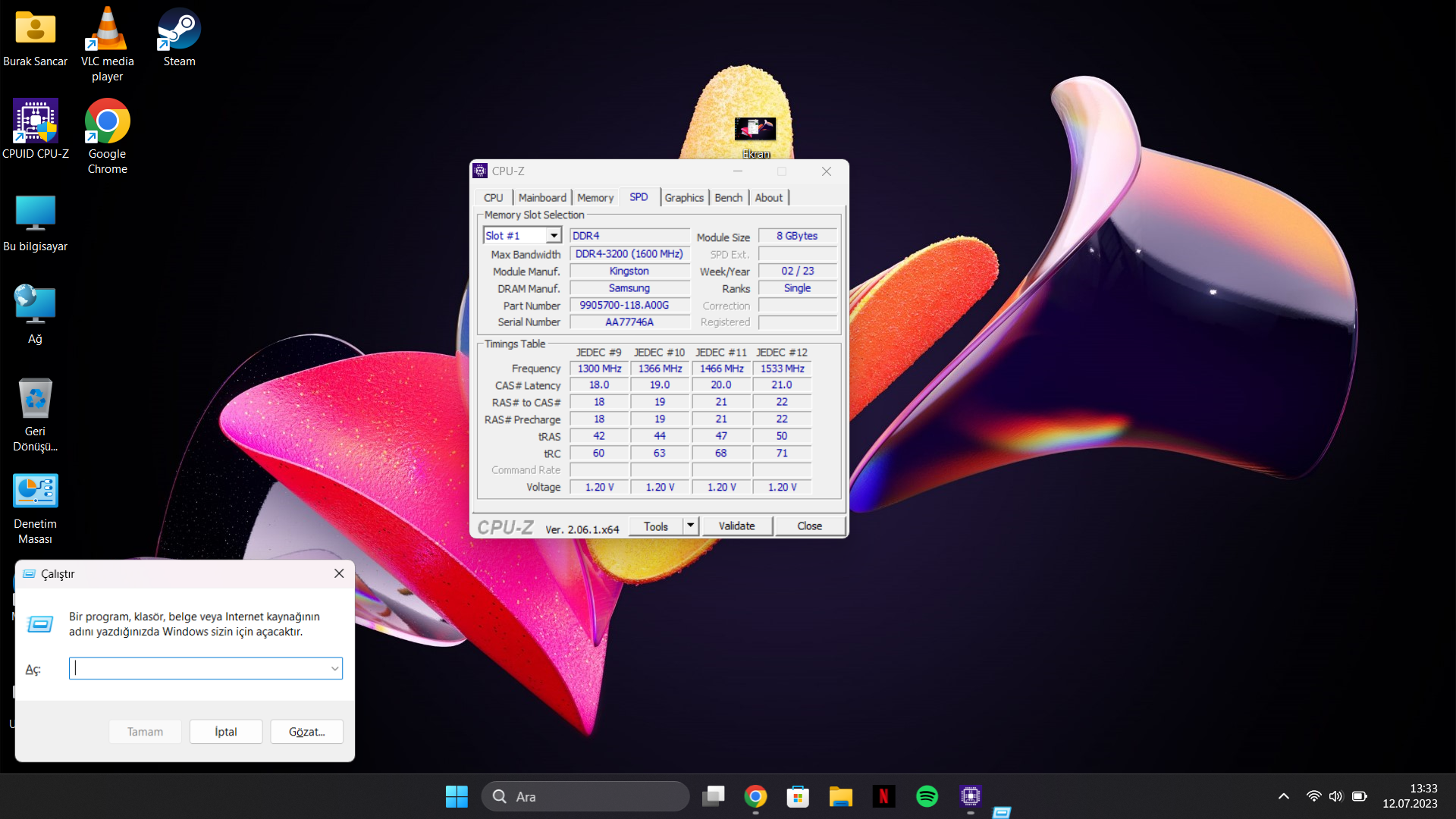Switch to the Mainboard tab
The image size is (1456, 819).
tap(542, 197)
